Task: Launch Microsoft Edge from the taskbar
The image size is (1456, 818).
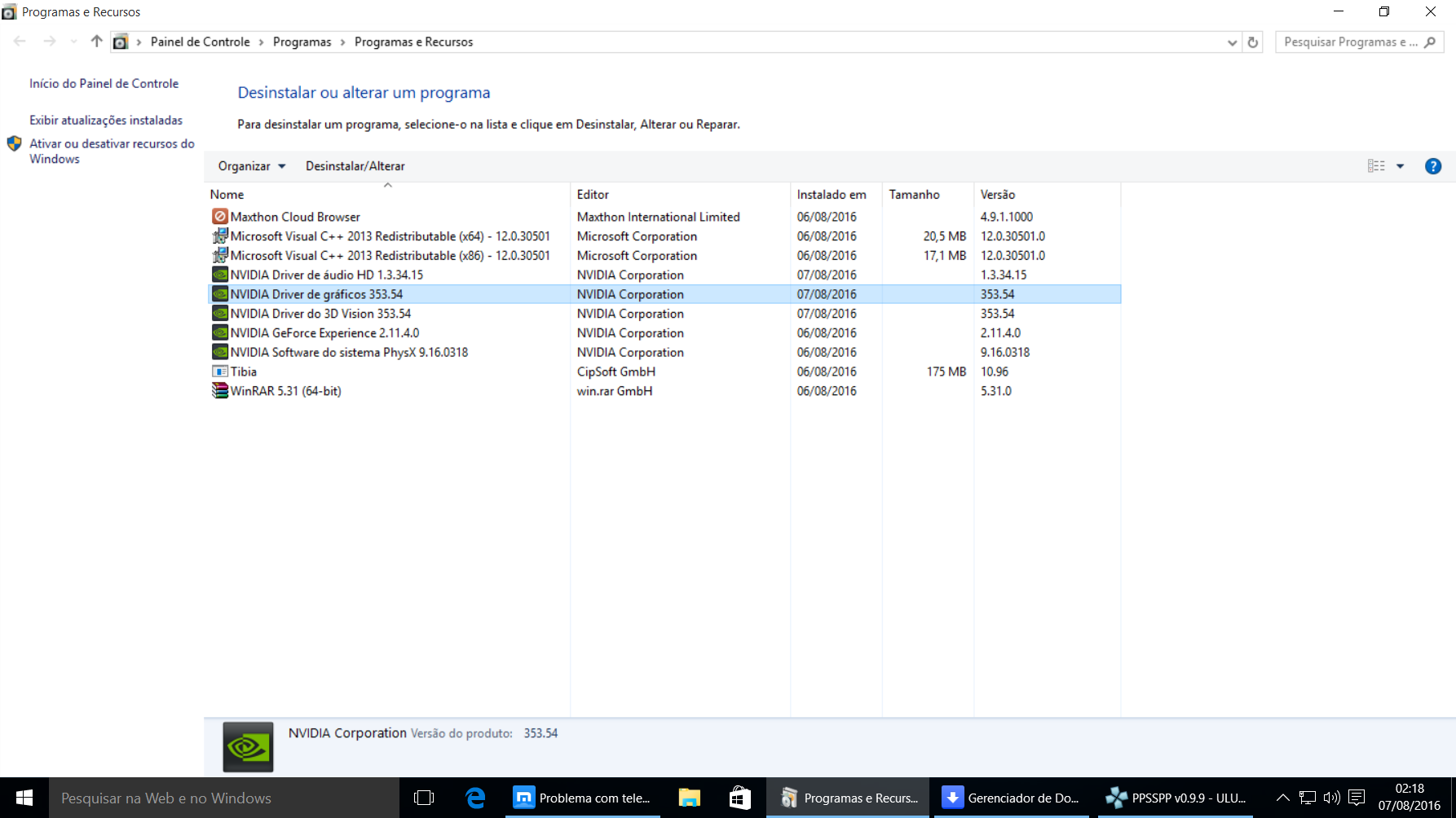Action: [x=474, y=798]
